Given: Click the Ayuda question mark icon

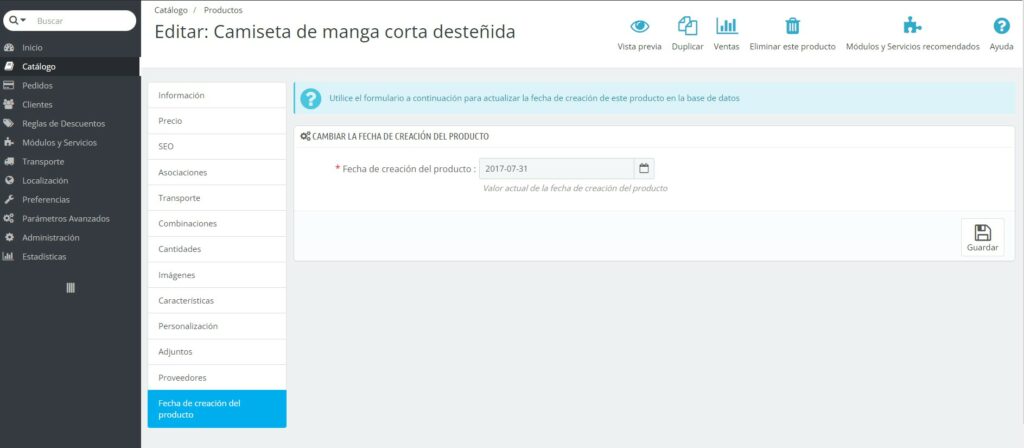Looking at the screenshot, I should click(x=1001, y=27).
